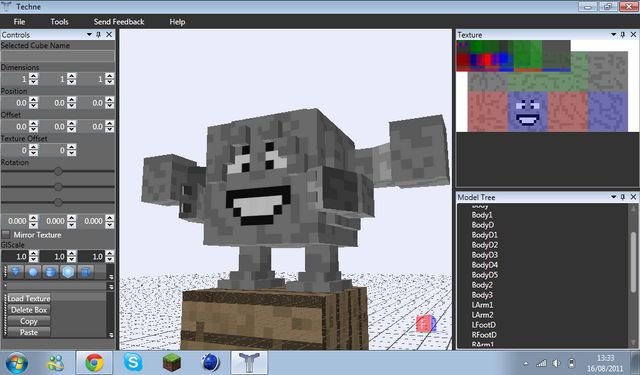This screenshot has width=640, height=375.
Task: Increase the first Dimensions value
Action: point(33,76)
